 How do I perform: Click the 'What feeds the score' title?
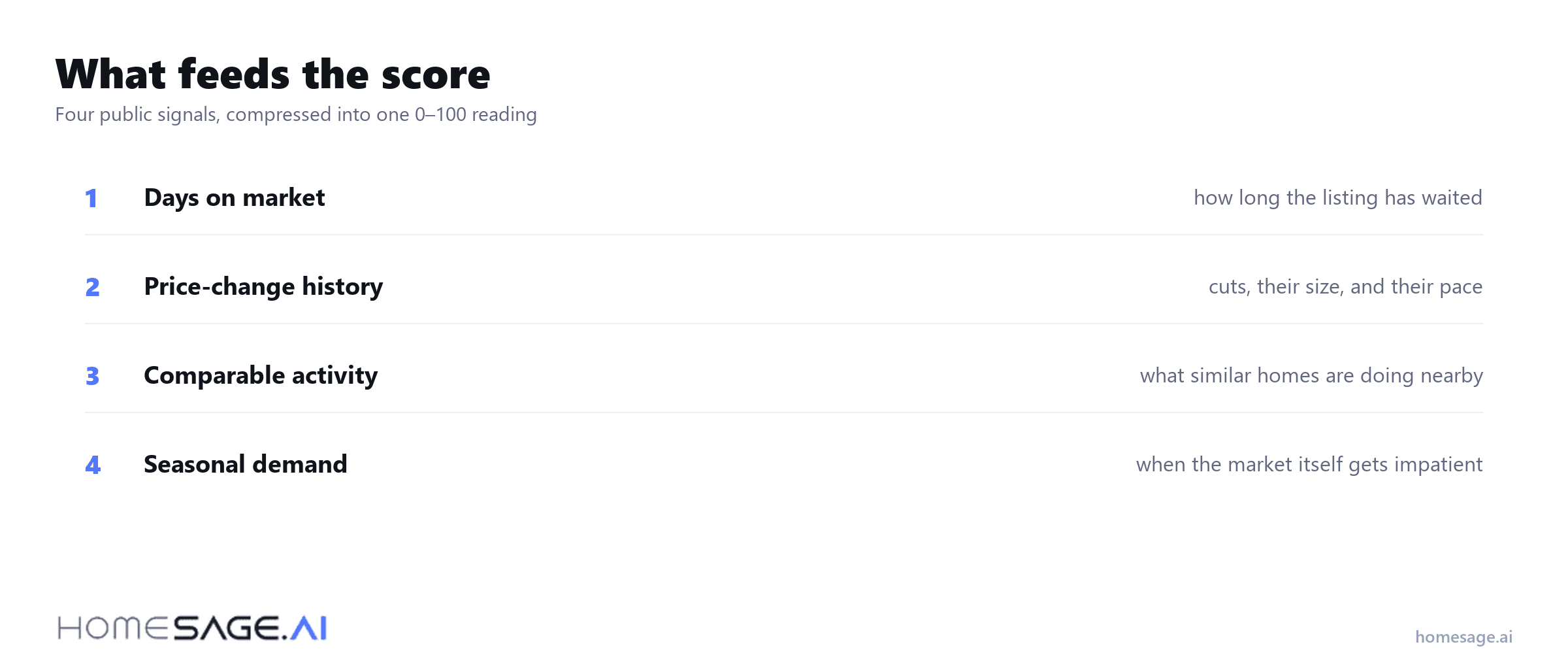click(x=272, y=74)
